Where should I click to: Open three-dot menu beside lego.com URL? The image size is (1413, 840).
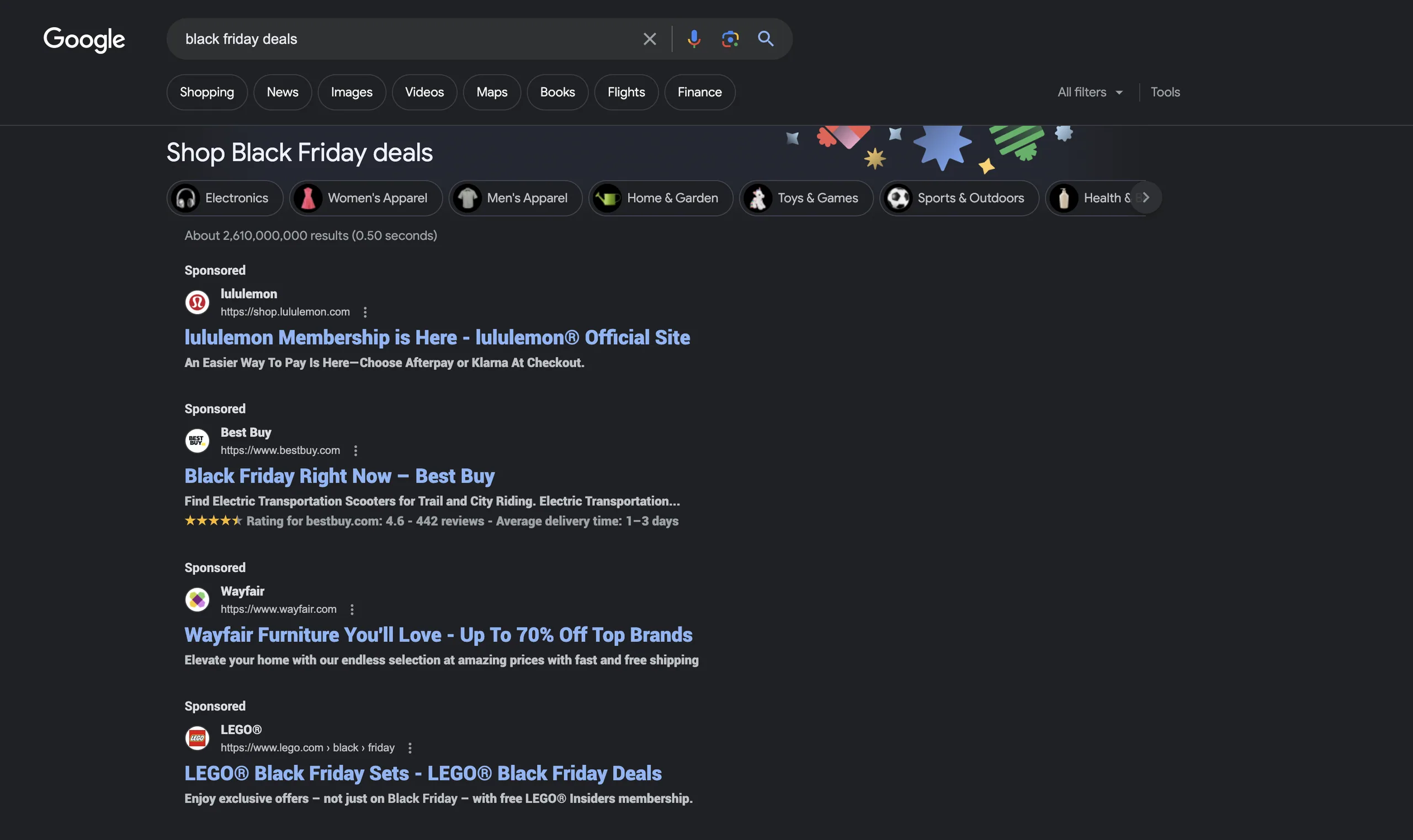coord(410,748)
